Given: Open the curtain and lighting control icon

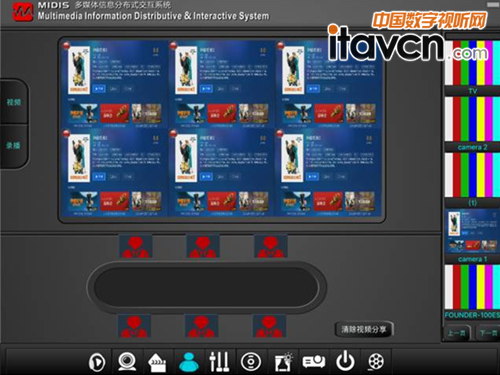Looking at the screenshot, I should pos(283,362).
